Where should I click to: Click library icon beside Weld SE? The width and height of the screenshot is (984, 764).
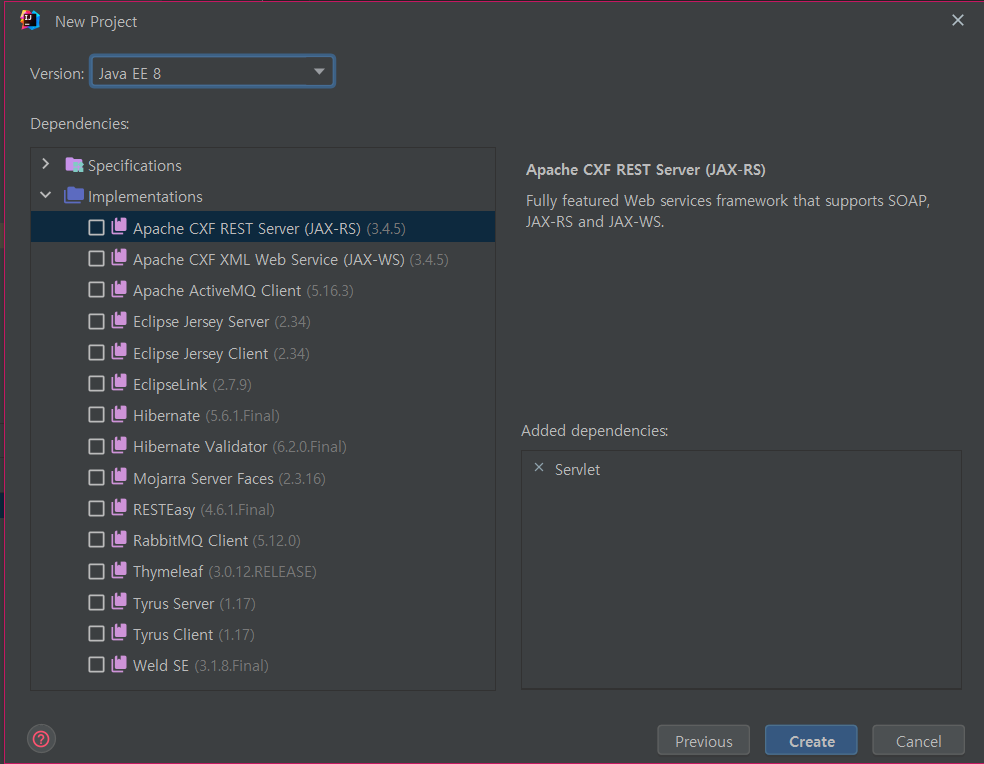pyautogui.click(x=119, y=664)
